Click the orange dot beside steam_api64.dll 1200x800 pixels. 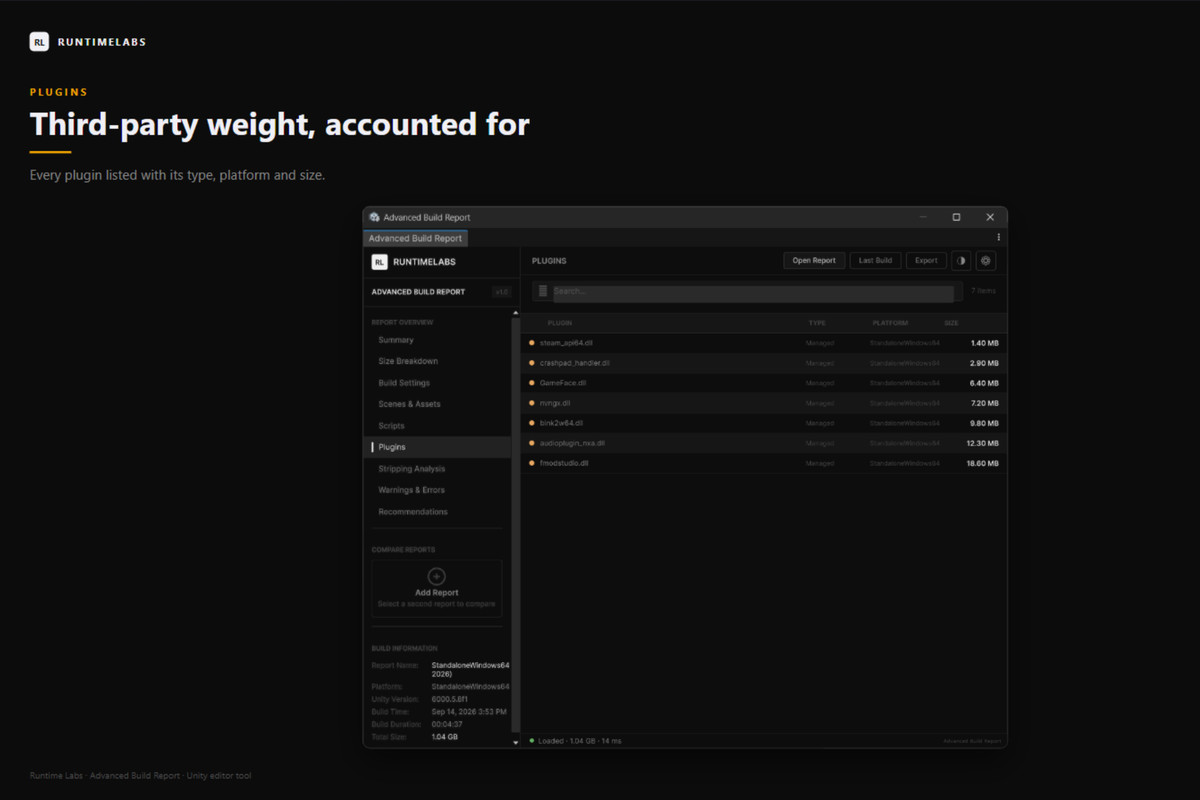[x=532, y=343]
